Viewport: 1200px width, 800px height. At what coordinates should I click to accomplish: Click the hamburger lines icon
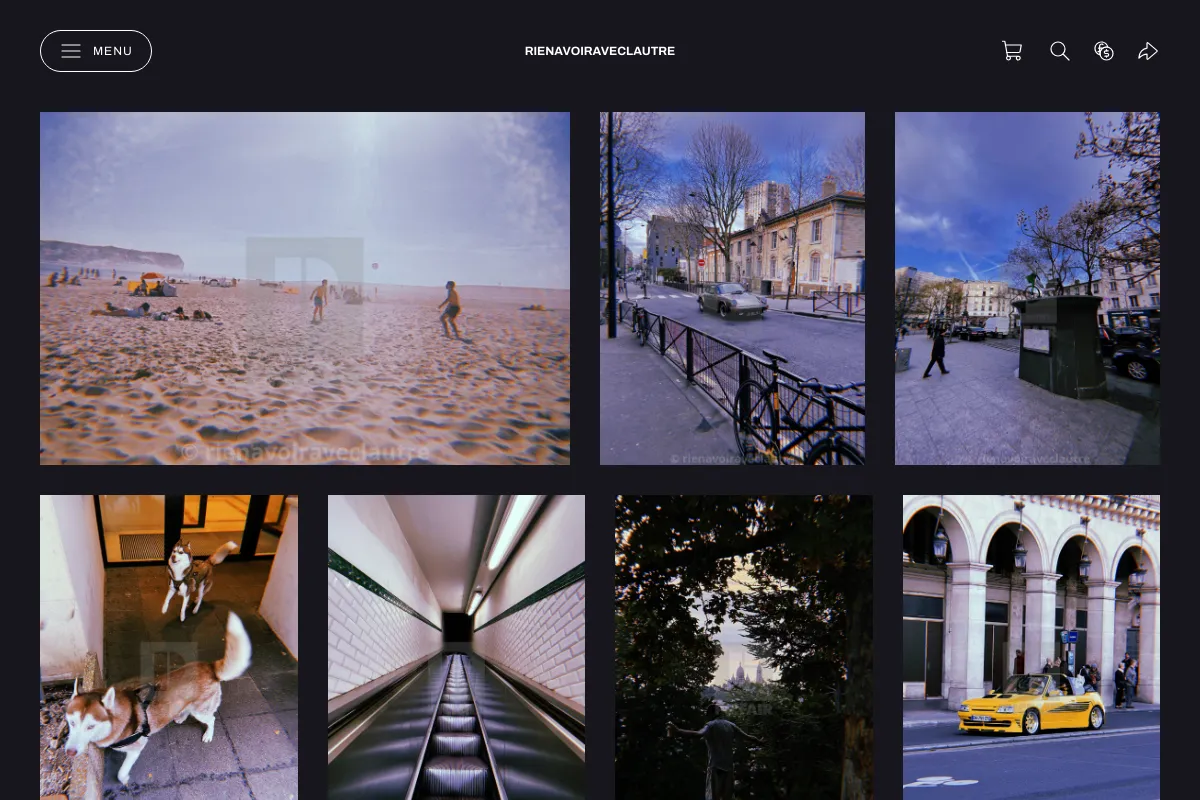tap(71, 51)
